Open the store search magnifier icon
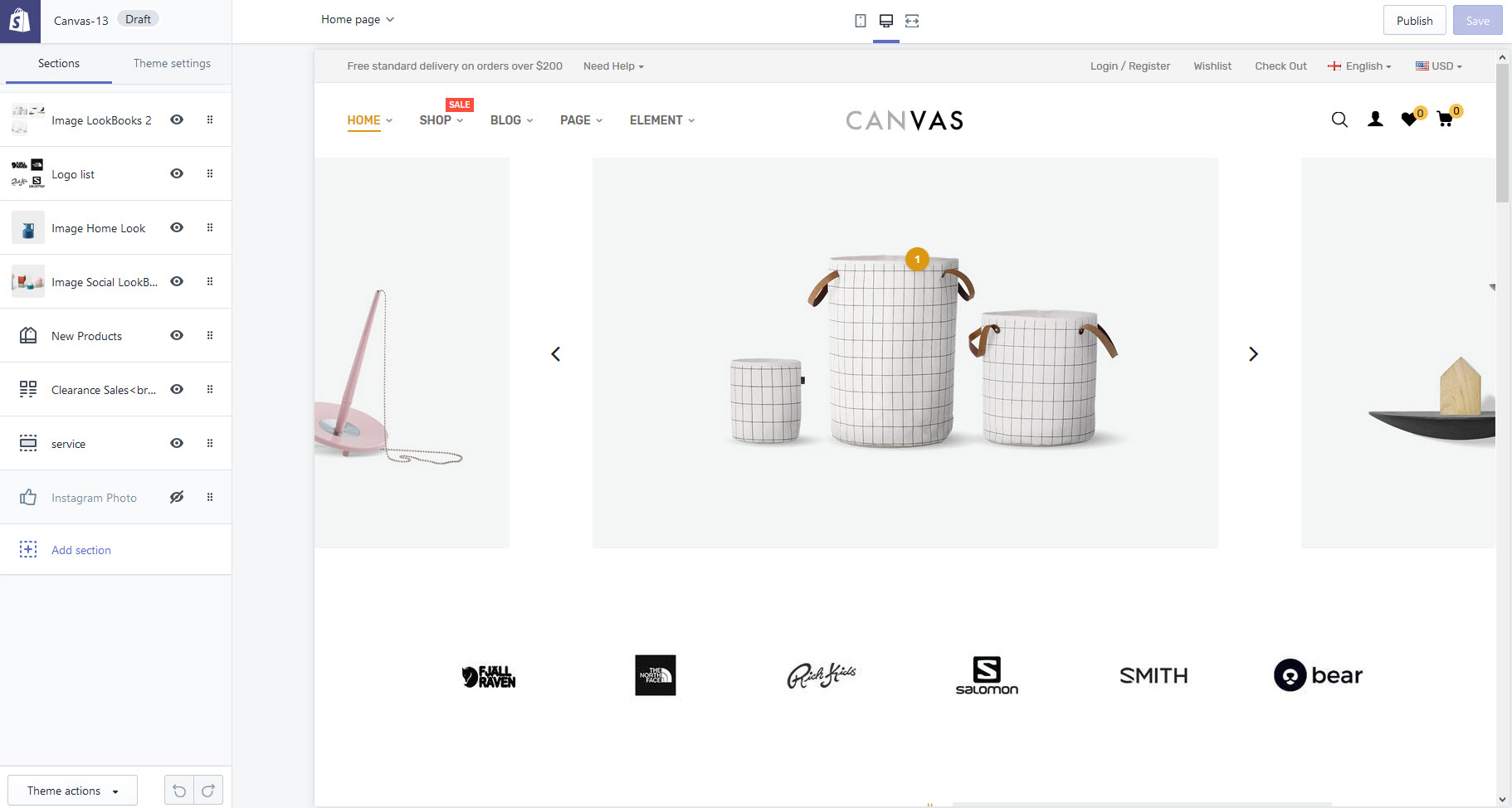The width and height of the screenshot is (1512, 808). click(x=1339, y=119)
